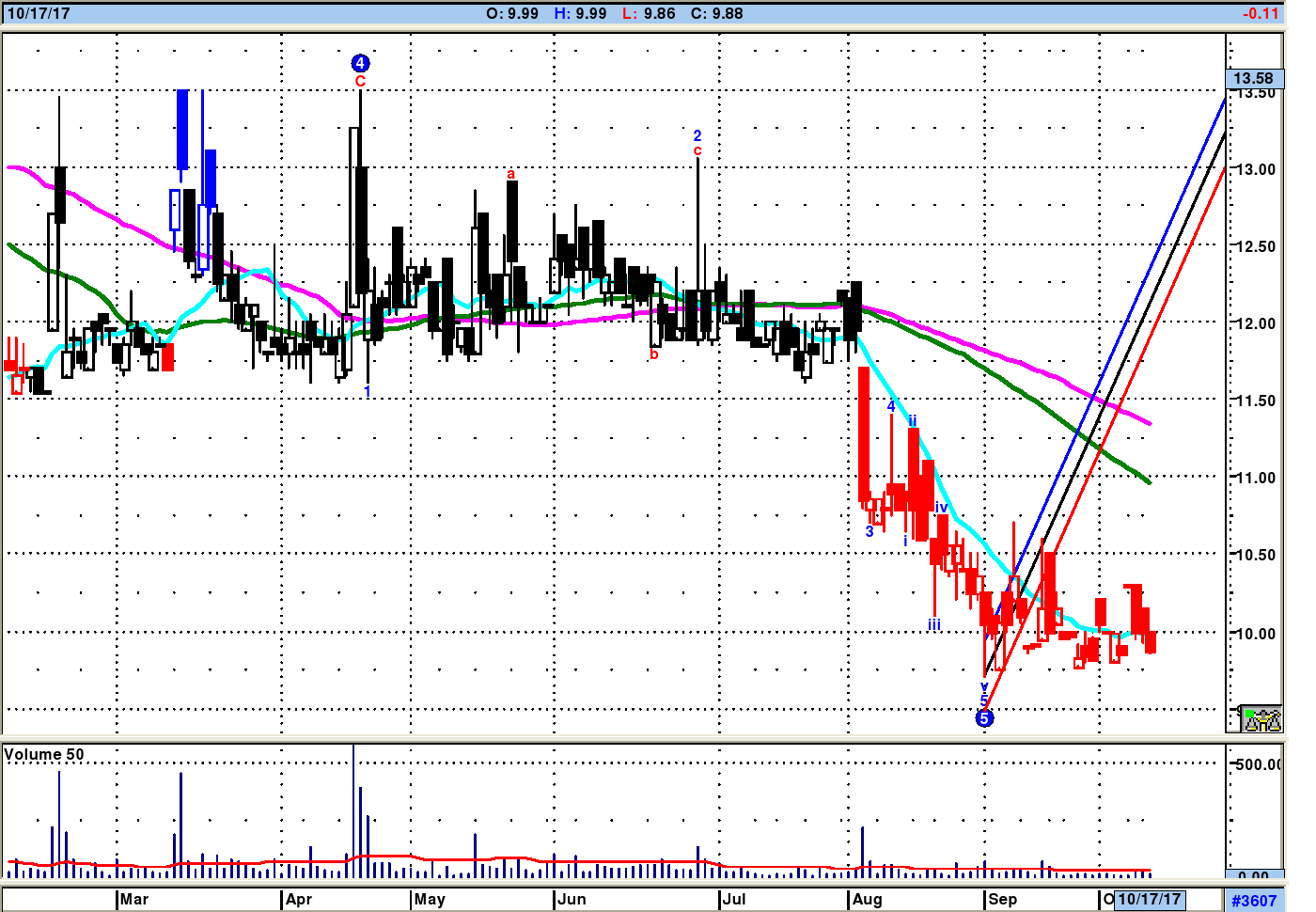
Task: Click the balance scale icon on the price axis
Action: 1261,719
